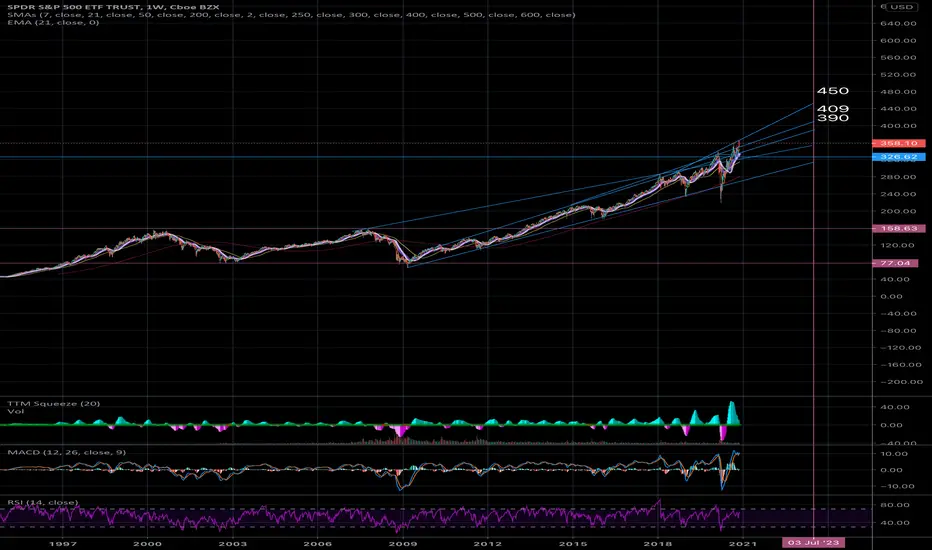Click the 640.00 price axis value

click(898, 23)
